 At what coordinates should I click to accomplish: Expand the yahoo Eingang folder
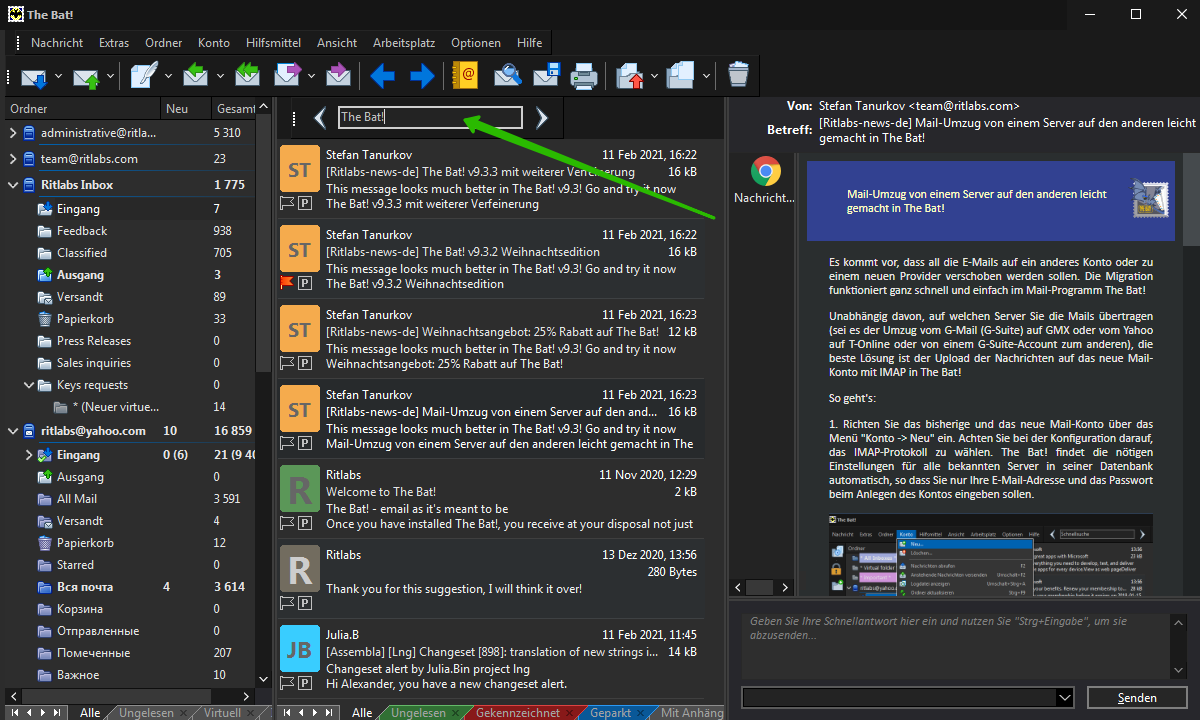point(29,455)
